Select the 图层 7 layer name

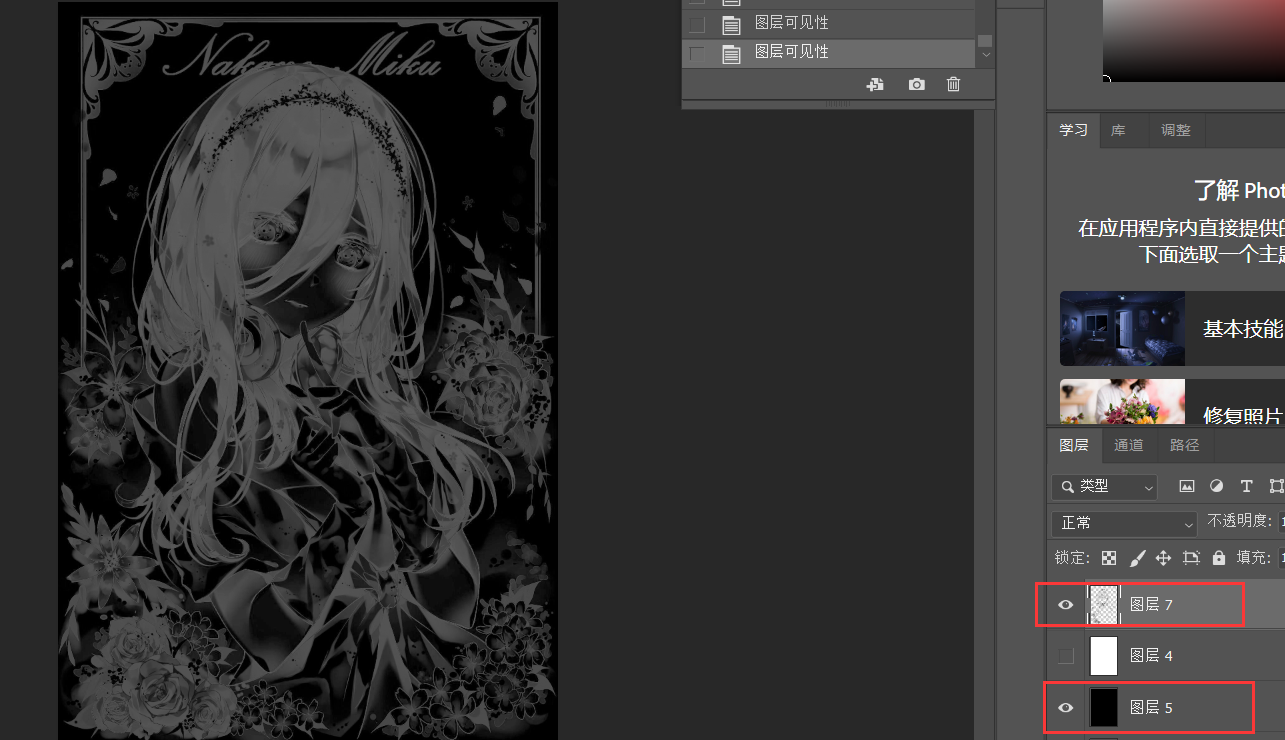coord(1151,605)
